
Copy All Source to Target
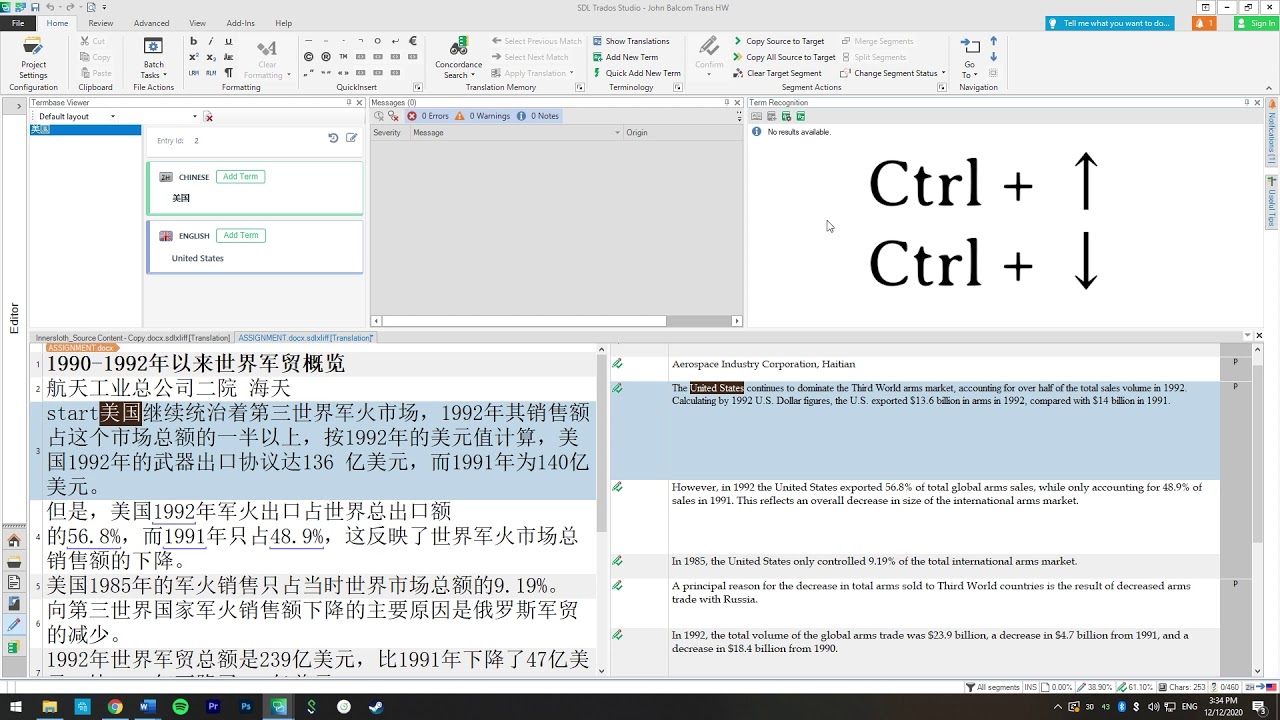click(x=784, y=57)
